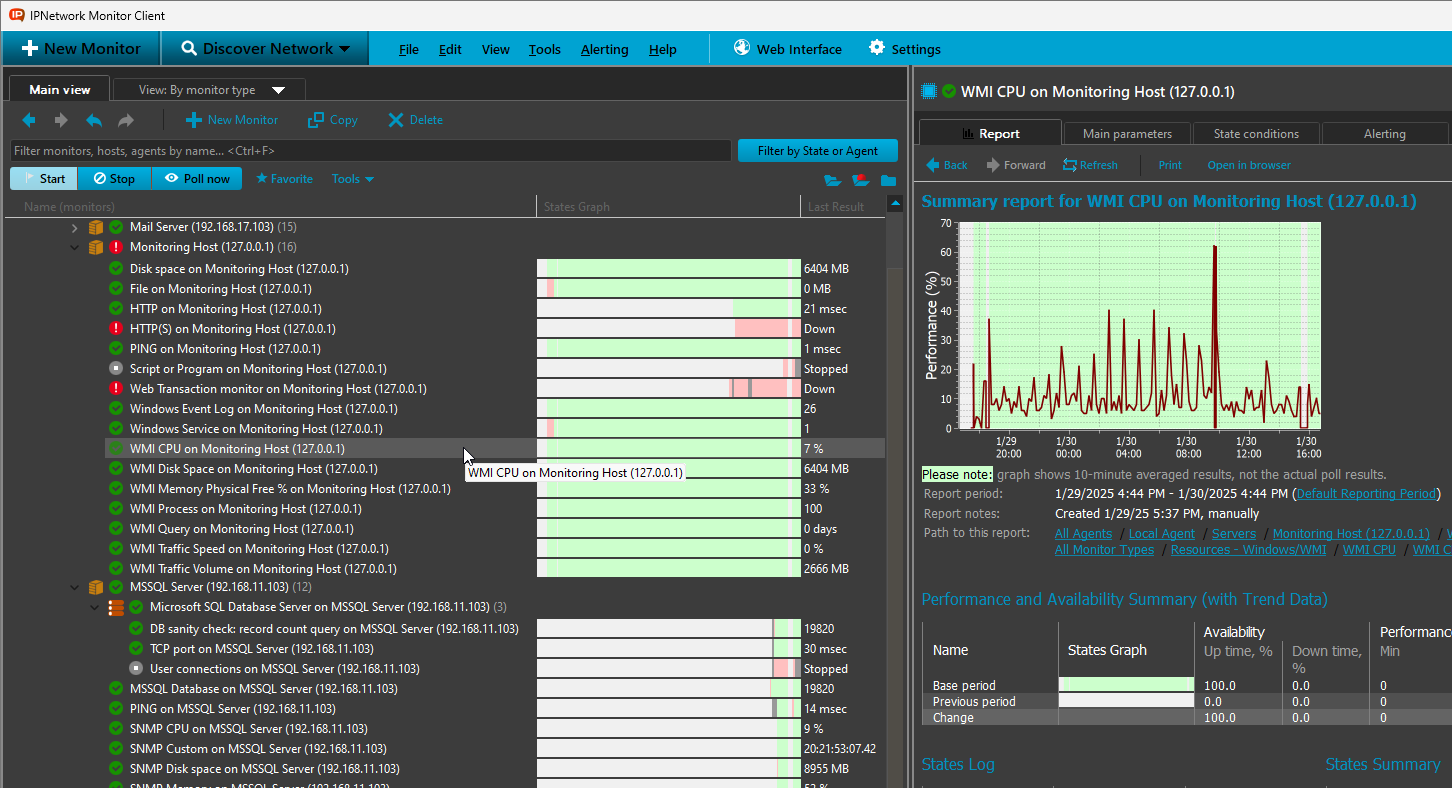The width and height of the screenshot is (1452, 788).
Task: Open the Tools dropdown above the monitor list
Action: [352, 178]
